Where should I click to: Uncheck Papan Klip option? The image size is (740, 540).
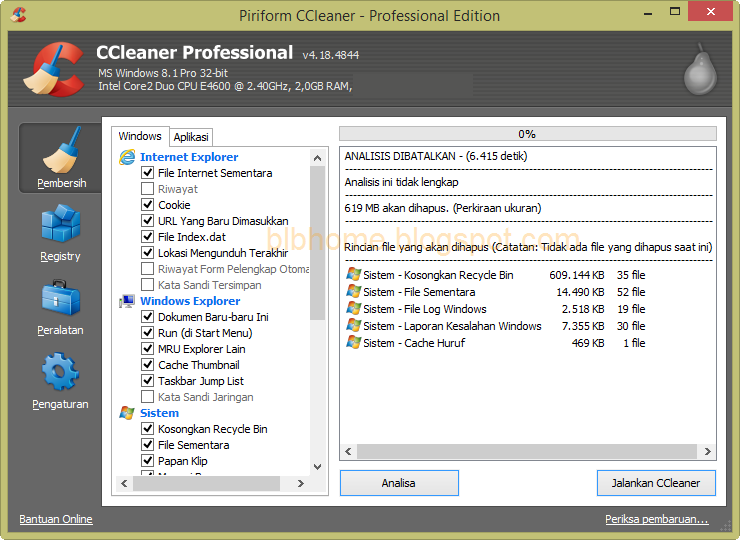pyautogui.click(x=148, y=461)
